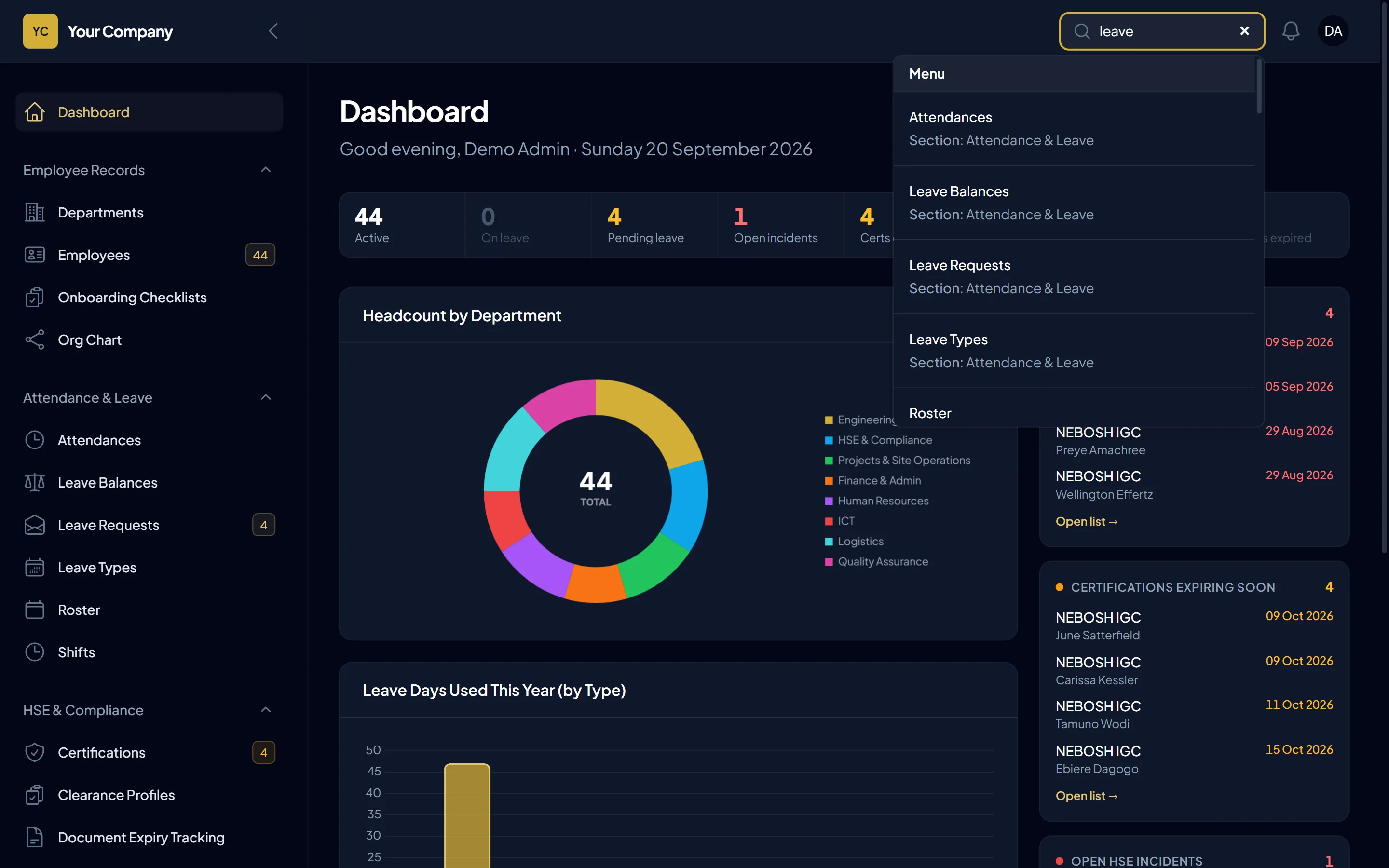
Task: Click the Open HSE Incidents card header
Action: (x=1194, y=861)
